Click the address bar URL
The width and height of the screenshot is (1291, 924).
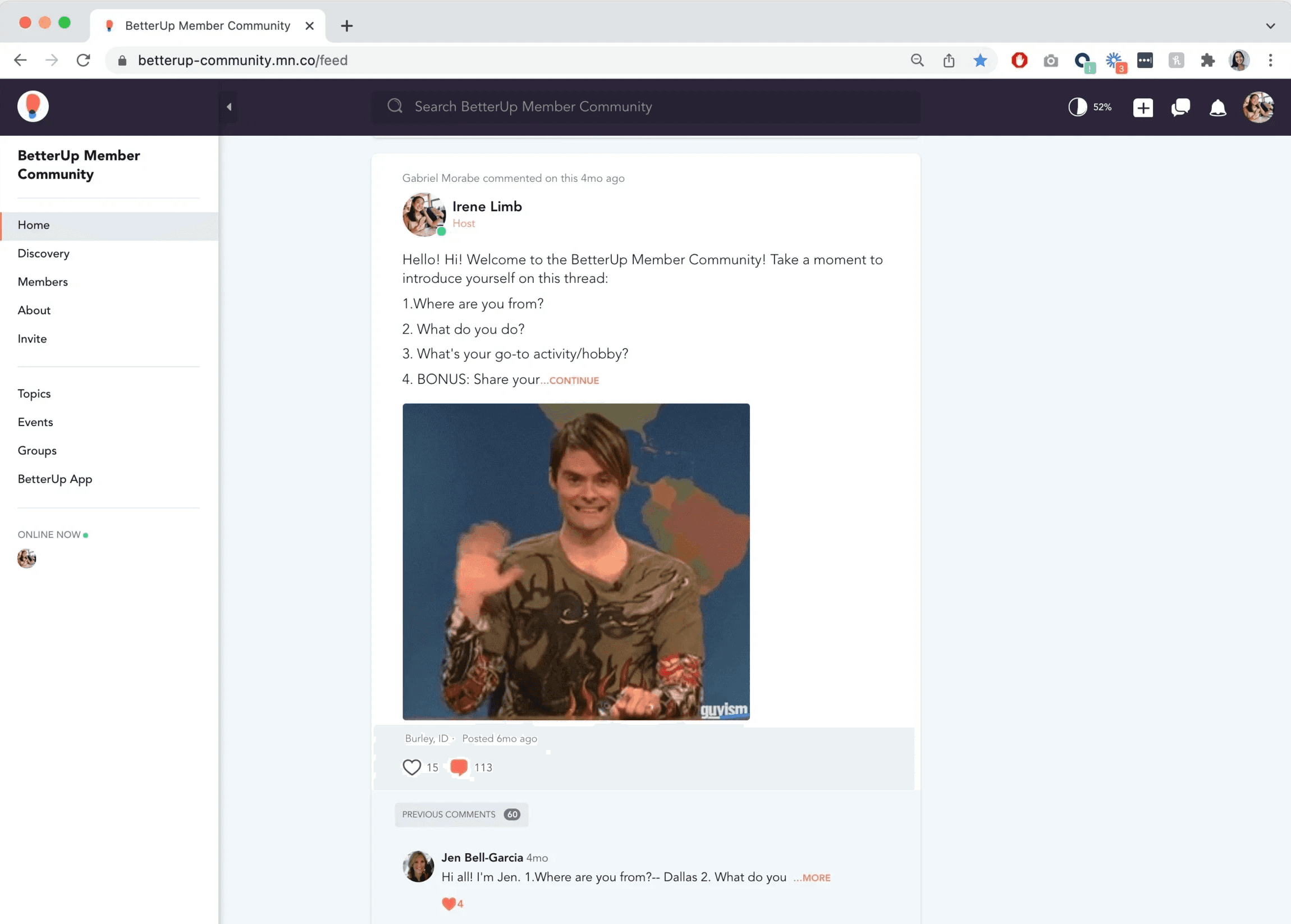click(x=243, y=60)
